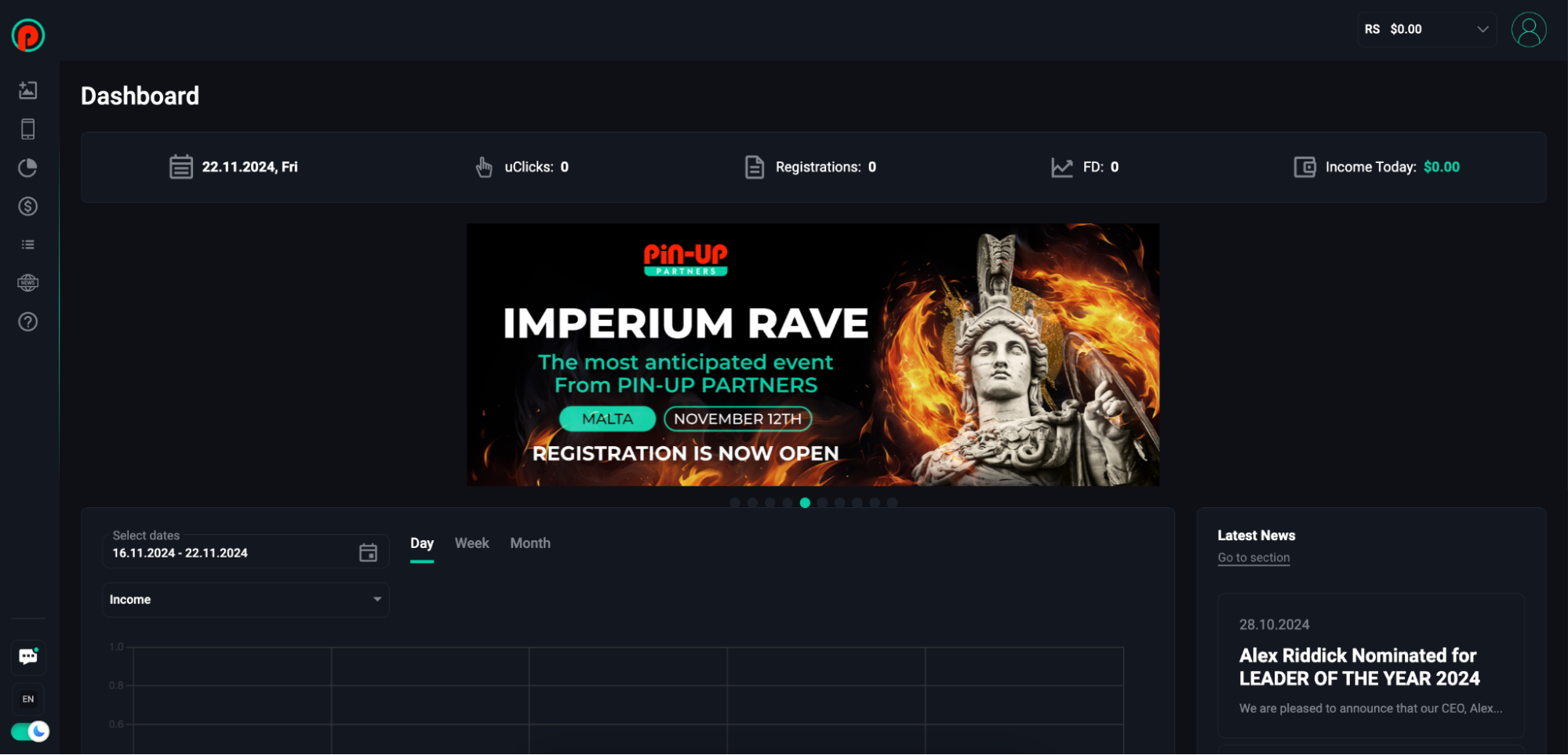Click the Pin-Up Partners logo icon
This screenshot has height=755, width=1568.
(28, 35)
